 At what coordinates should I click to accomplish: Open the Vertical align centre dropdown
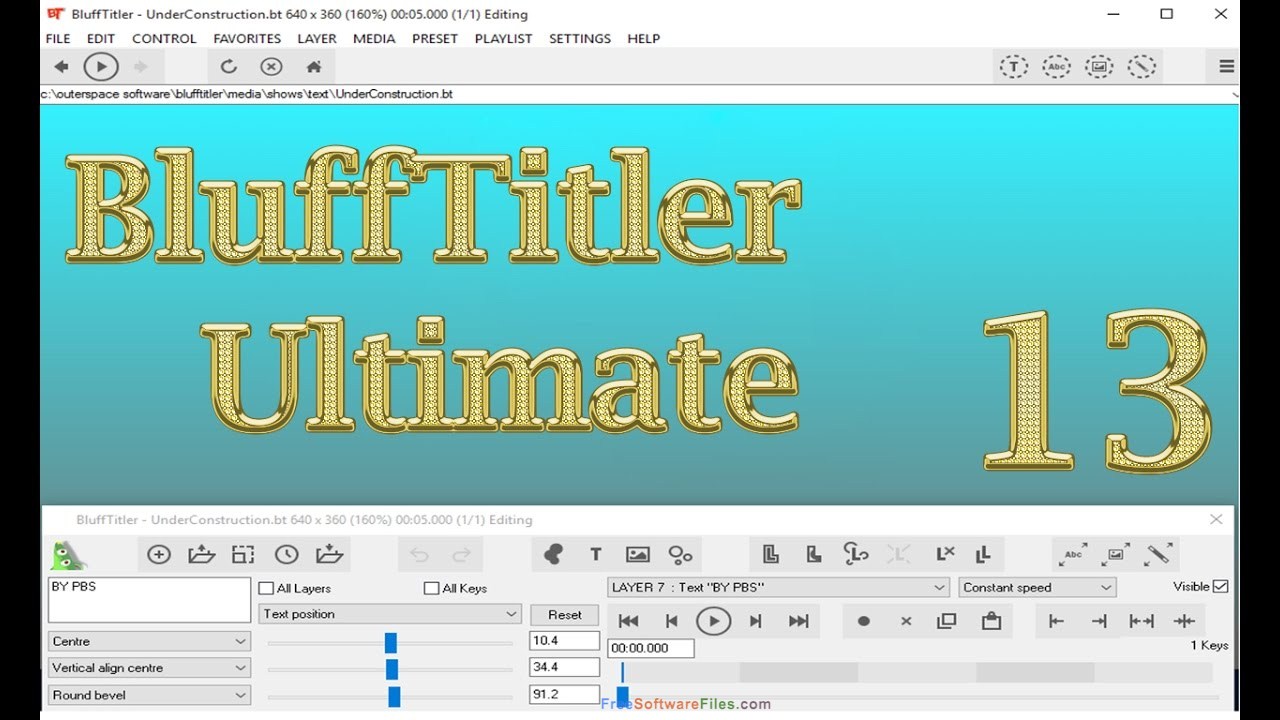(x=149, y=668)
